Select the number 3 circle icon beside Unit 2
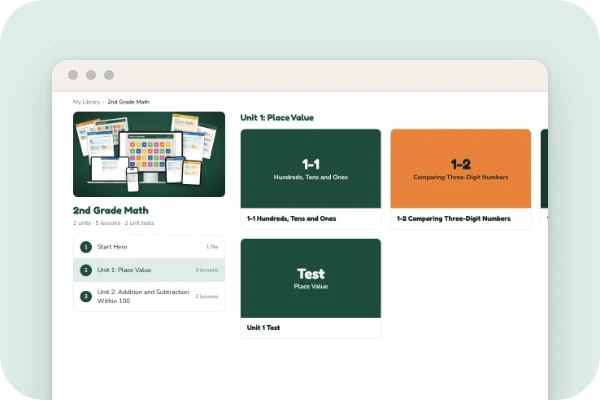The image size is (600, 400). 86,296
